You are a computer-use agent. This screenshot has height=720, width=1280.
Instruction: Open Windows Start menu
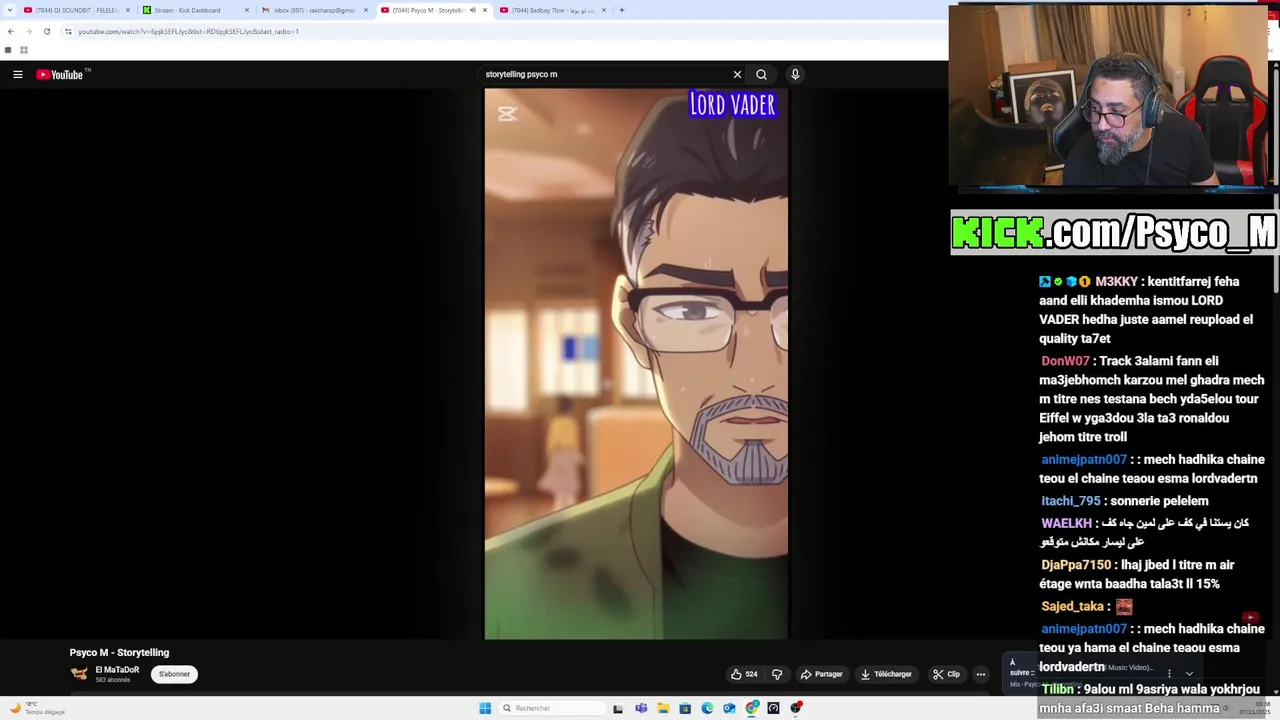coord(485,708)
